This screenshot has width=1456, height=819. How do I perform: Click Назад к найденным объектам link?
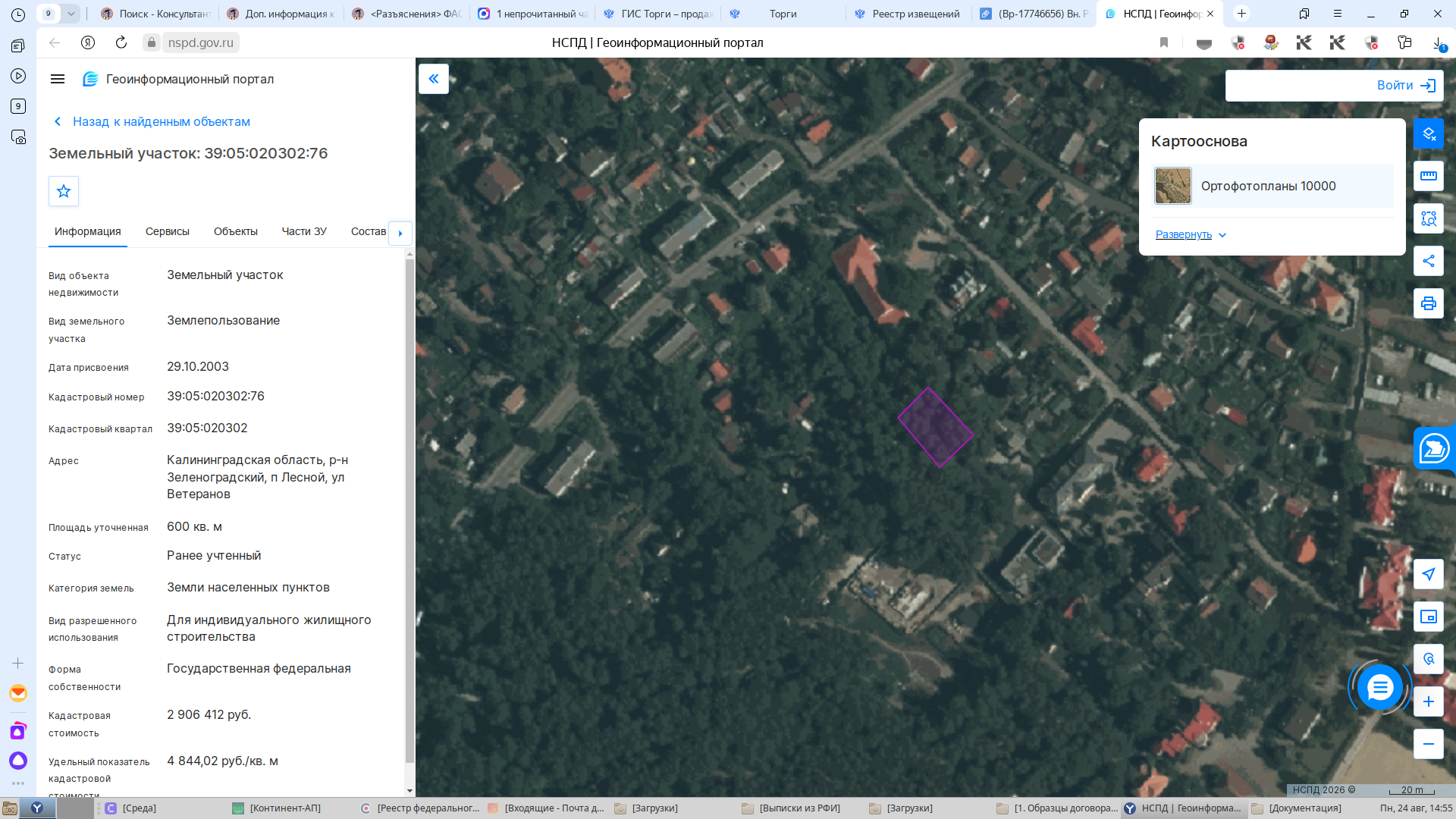152,121
